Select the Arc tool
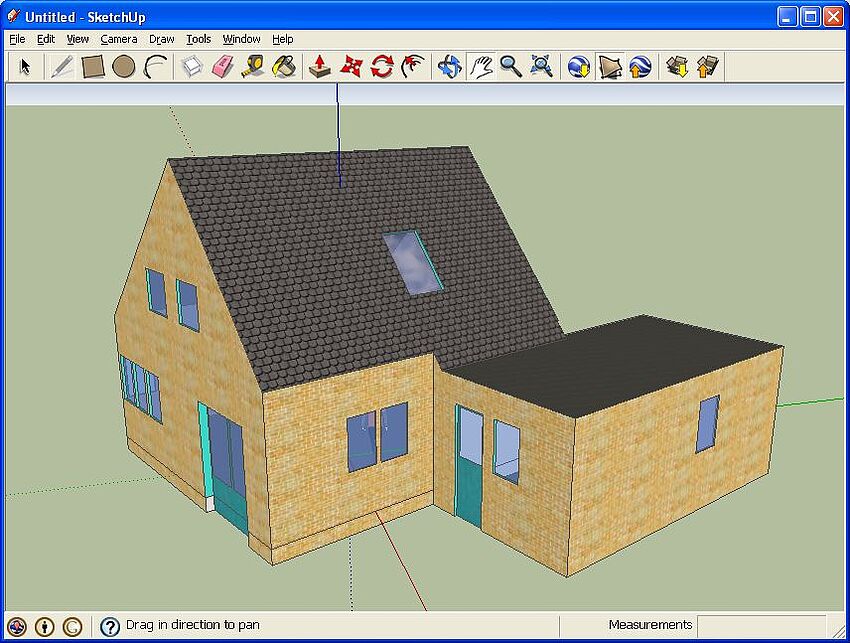 tap(155, 67)
